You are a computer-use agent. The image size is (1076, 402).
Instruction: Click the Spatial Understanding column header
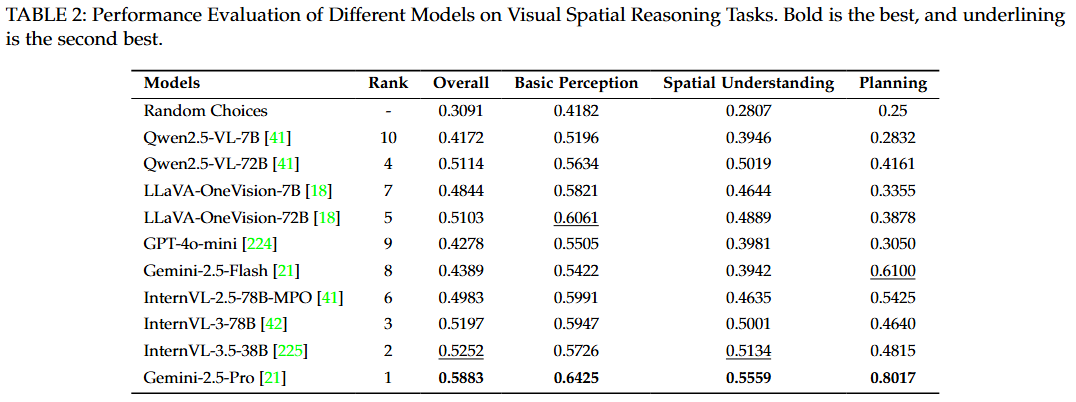pos(748,84)
